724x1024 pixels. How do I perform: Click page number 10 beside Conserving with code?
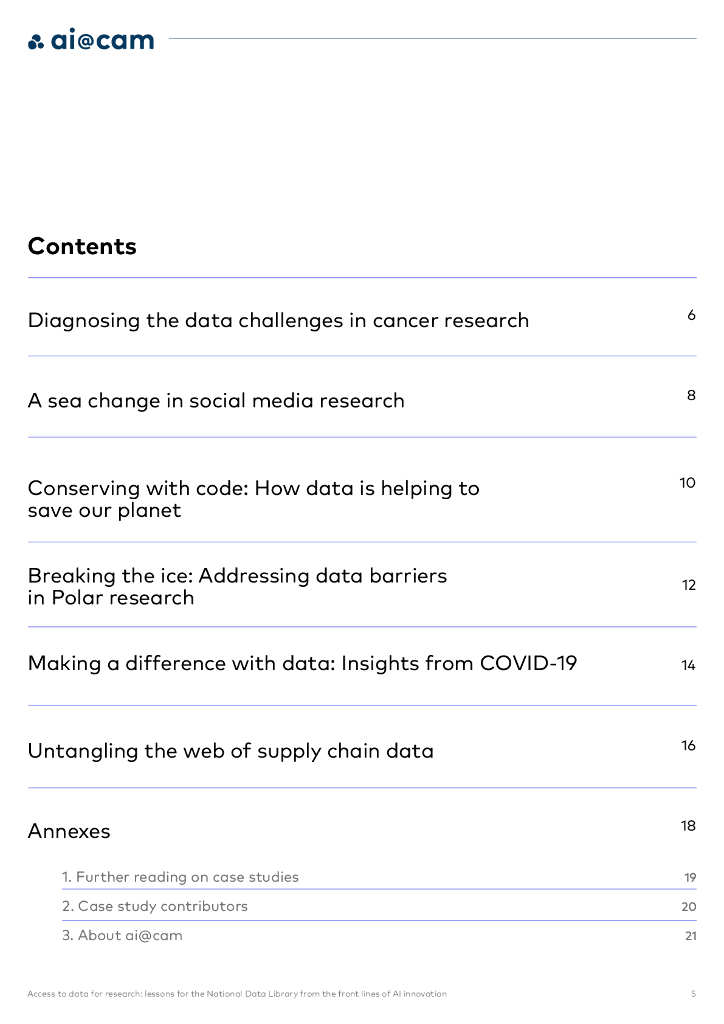click(687, 483)
